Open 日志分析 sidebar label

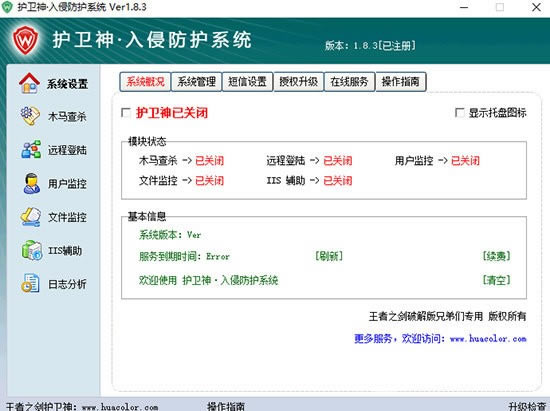tap(67, 284)
